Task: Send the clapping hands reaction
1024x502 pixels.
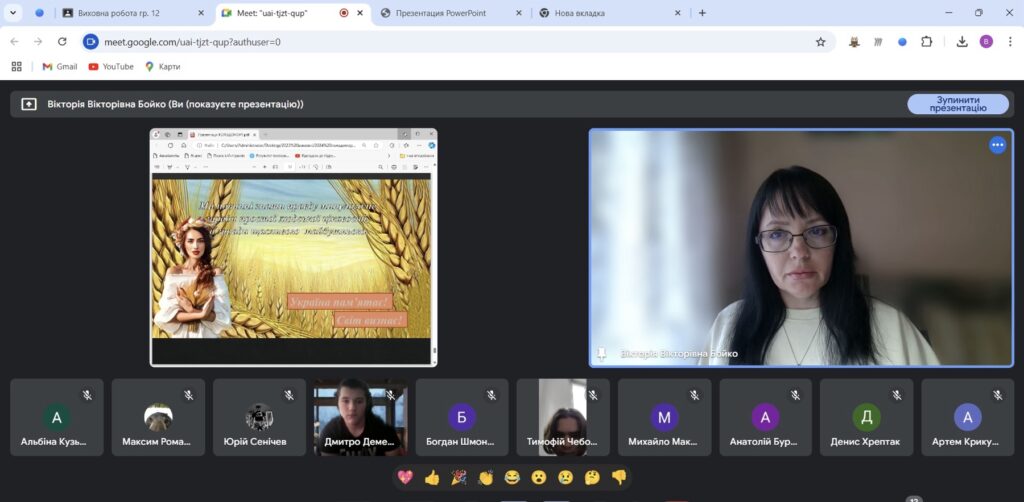Action: [x=486, y=477]
